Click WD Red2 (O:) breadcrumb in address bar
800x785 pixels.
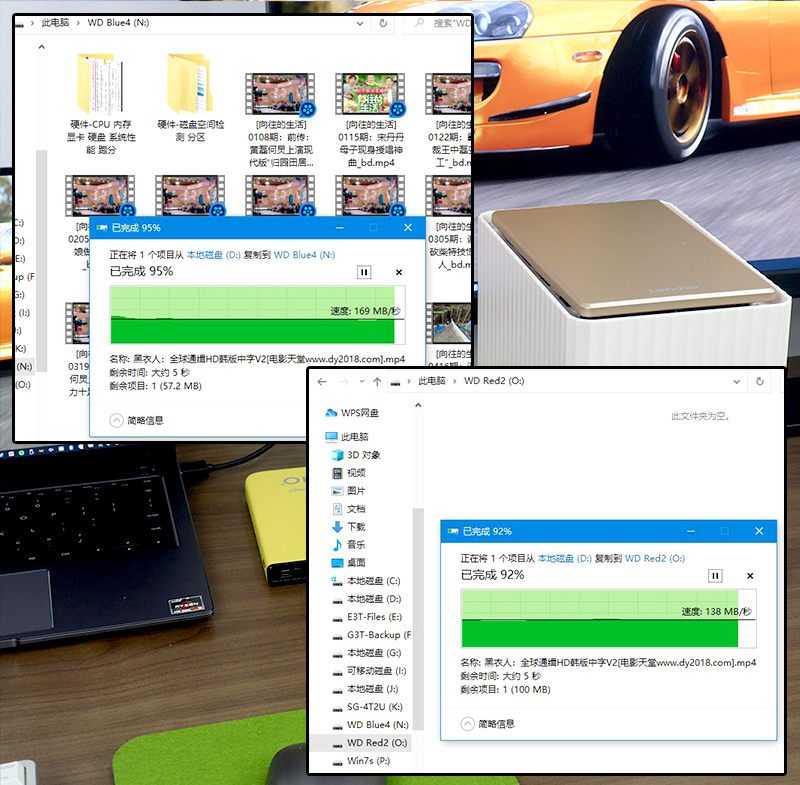click(x=494, y=381)
